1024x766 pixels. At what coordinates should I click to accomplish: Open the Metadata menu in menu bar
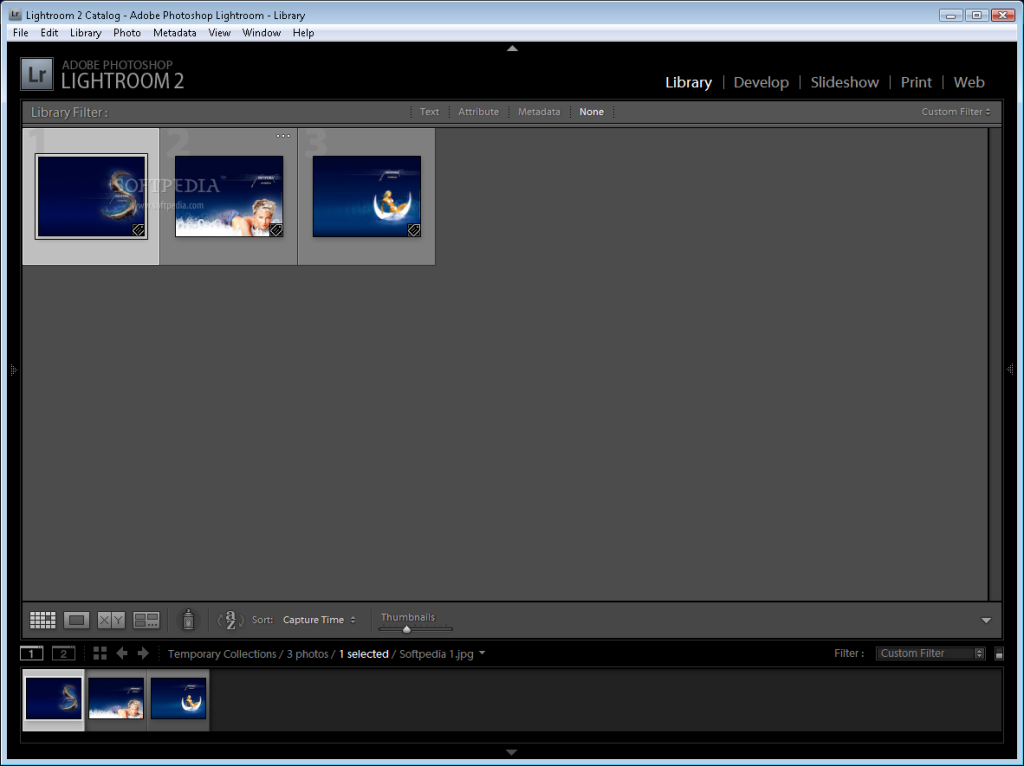(x=174, y=33)
